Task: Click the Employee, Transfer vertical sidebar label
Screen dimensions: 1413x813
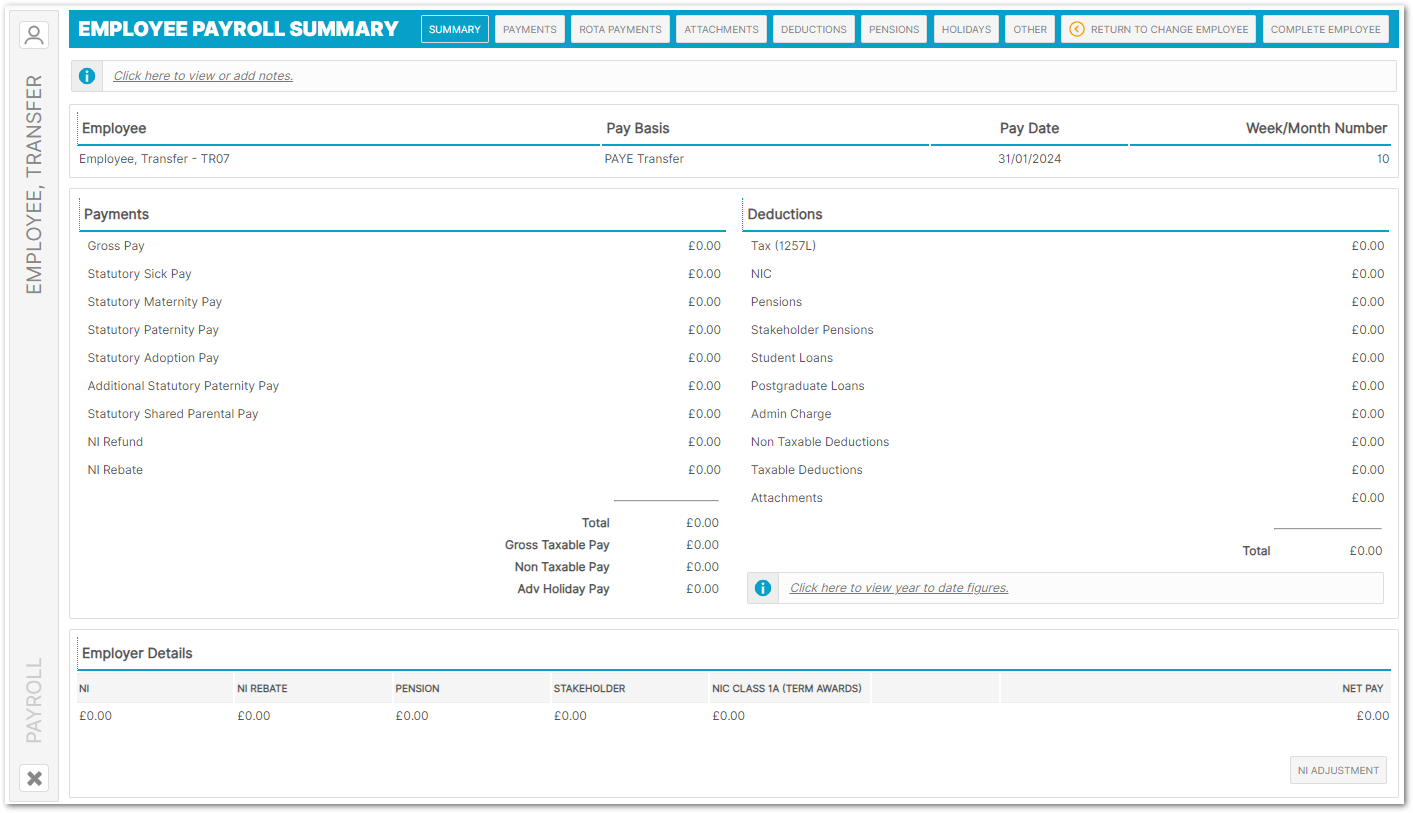Action: pyautogui.click(x=34, y=184)
